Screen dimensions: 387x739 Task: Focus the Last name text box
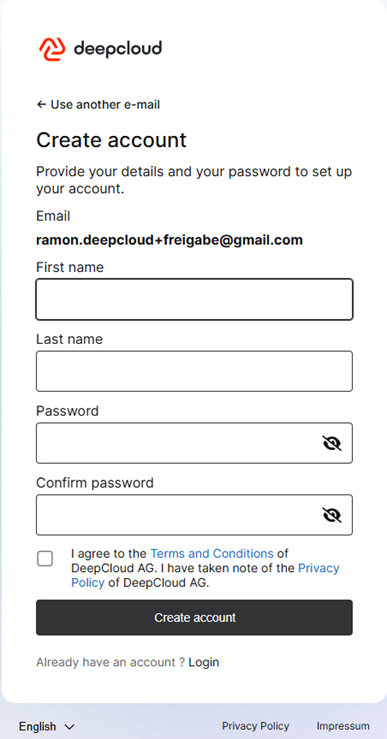[x=194, y=371]
